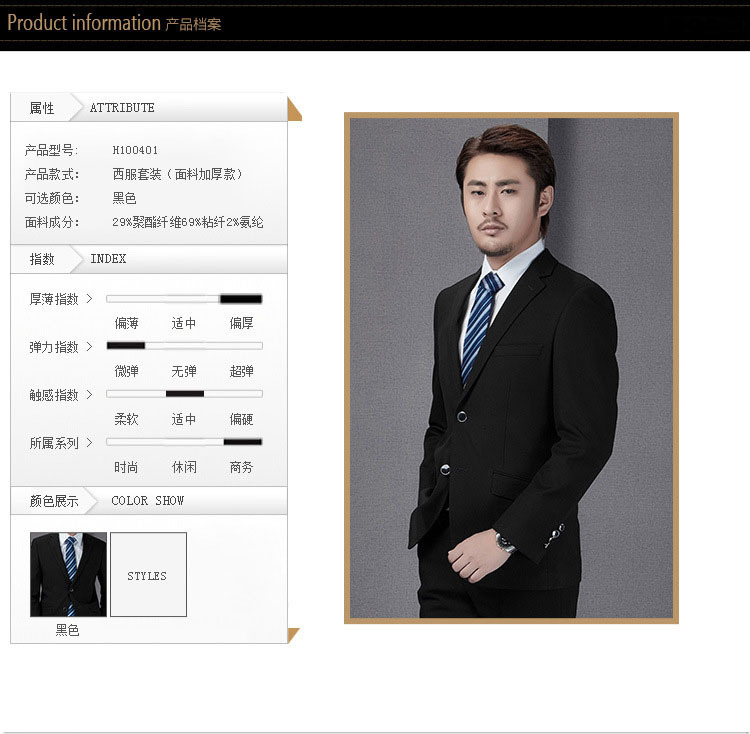Click the 西服套装（面料加厚款） style text
The height and width of the screenshot is (734, 750).
177,174
